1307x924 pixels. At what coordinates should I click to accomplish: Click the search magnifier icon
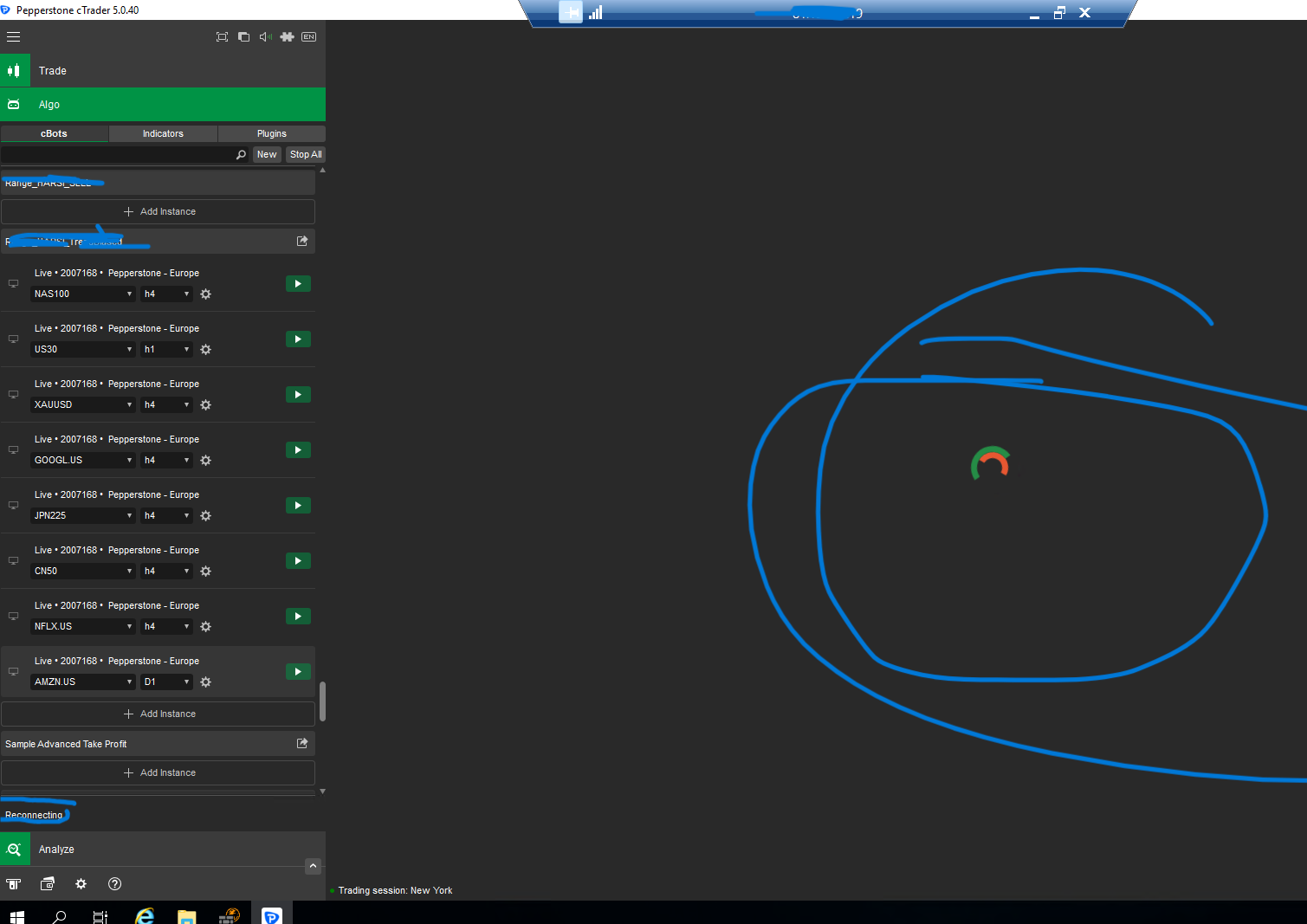tap(241, 155)
